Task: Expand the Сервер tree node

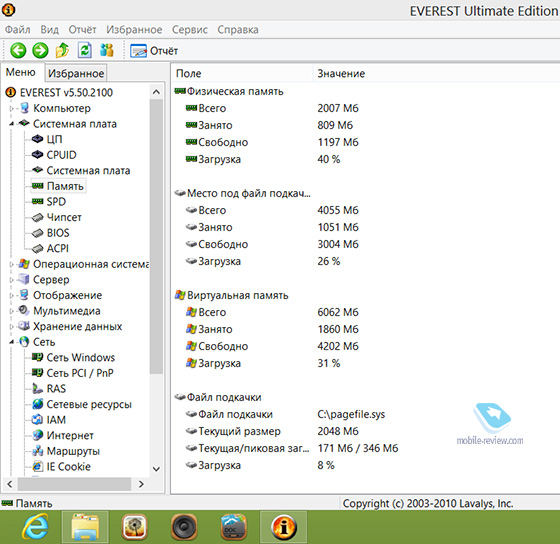Action: tap(11, 280)
